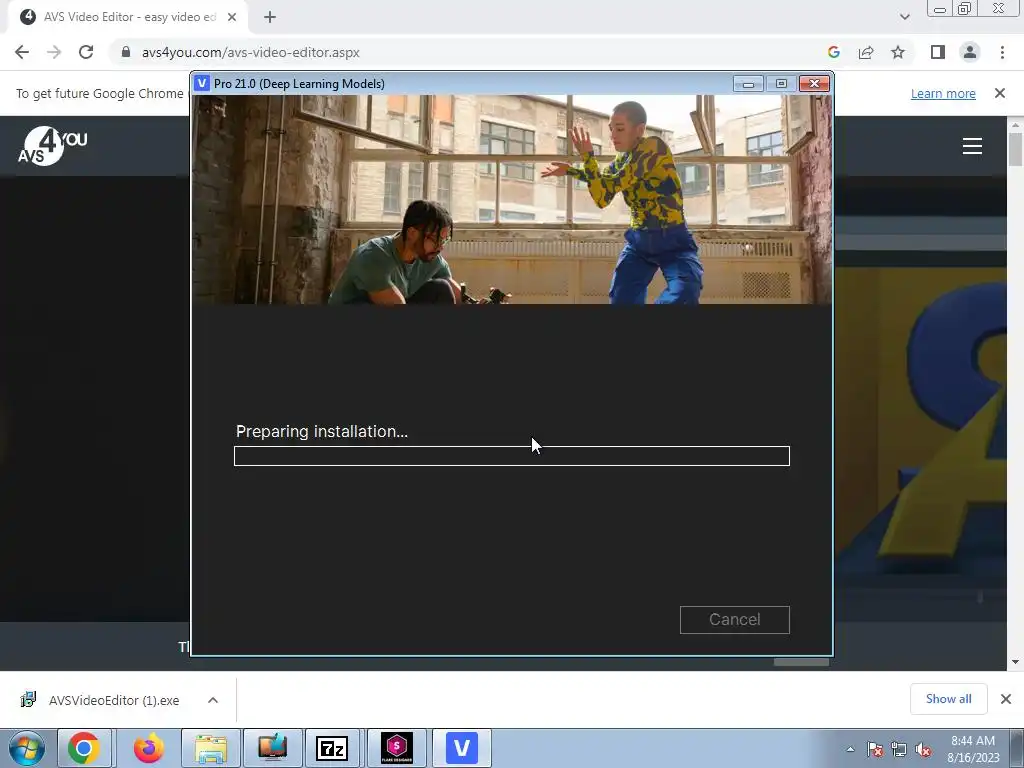Show hidden system tray icons
The width and height of the screenshot is (1024, 768).
pos(850,749)
